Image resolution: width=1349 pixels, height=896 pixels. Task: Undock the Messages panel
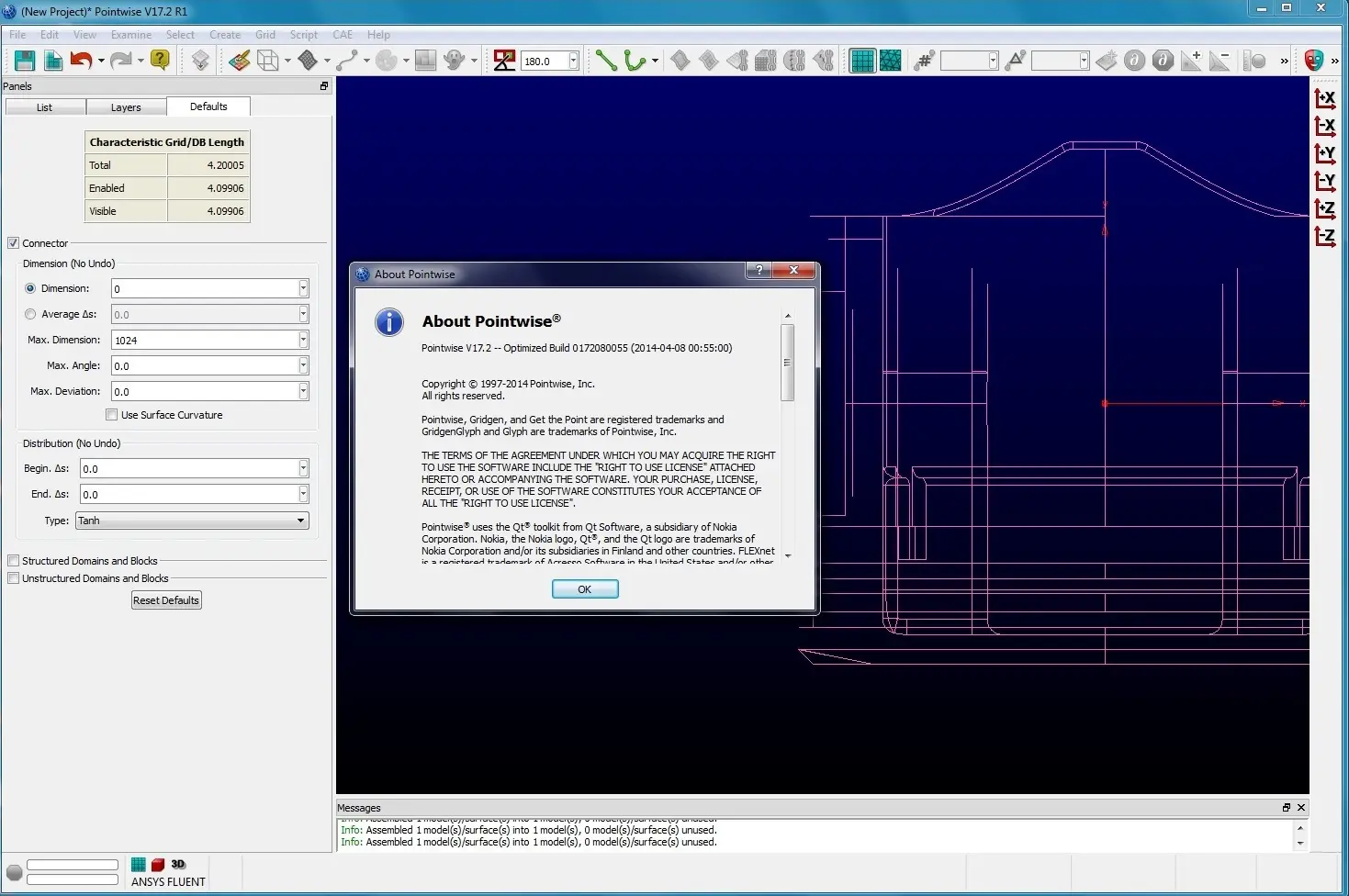pos(1287,808)
